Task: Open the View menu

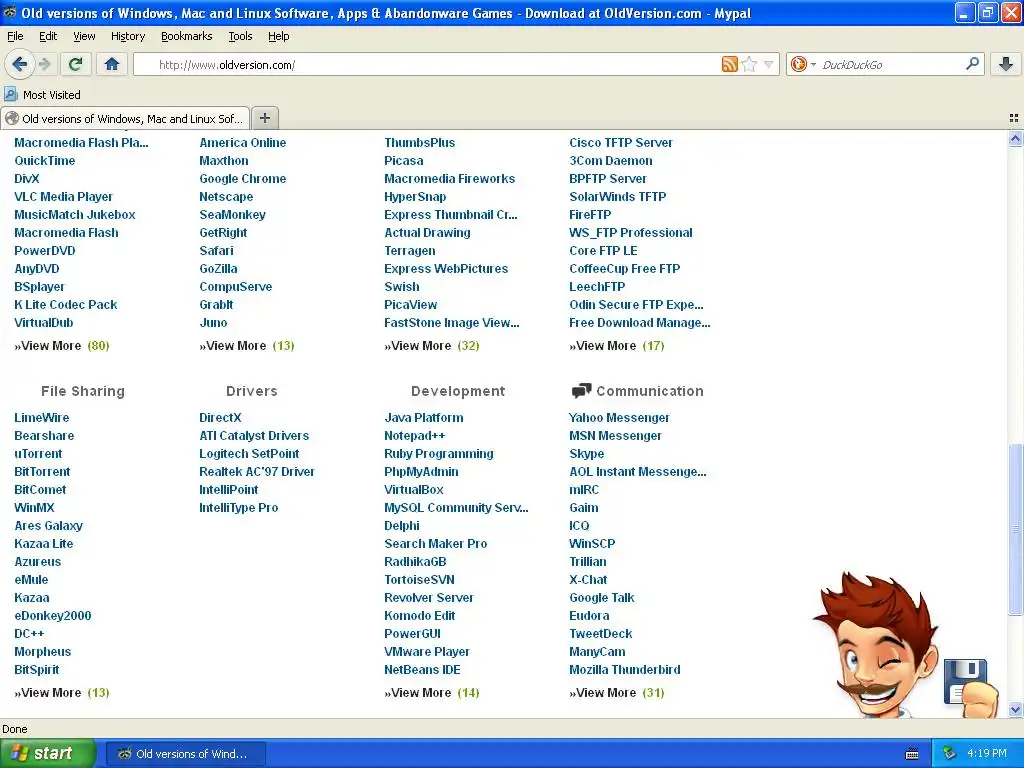Action: 84,36
